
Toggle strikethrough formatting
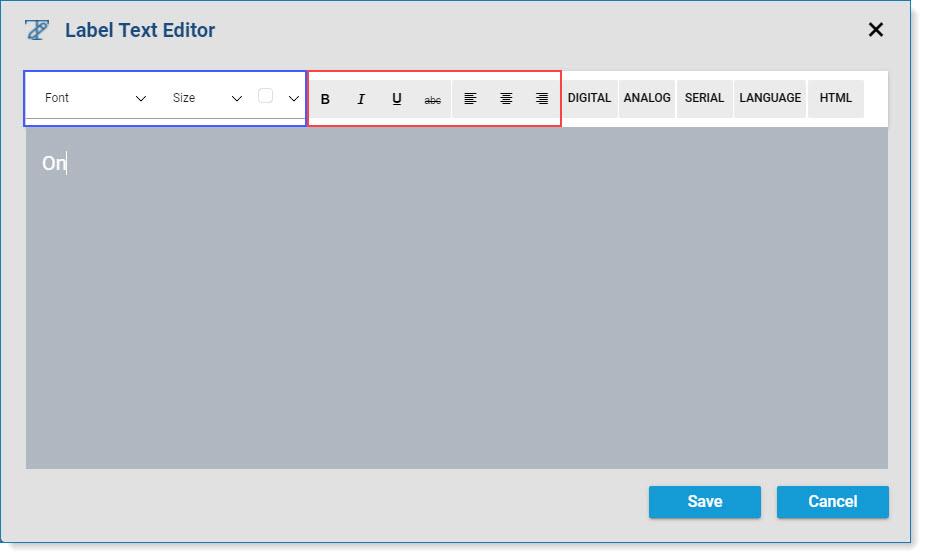pos(433,99)
